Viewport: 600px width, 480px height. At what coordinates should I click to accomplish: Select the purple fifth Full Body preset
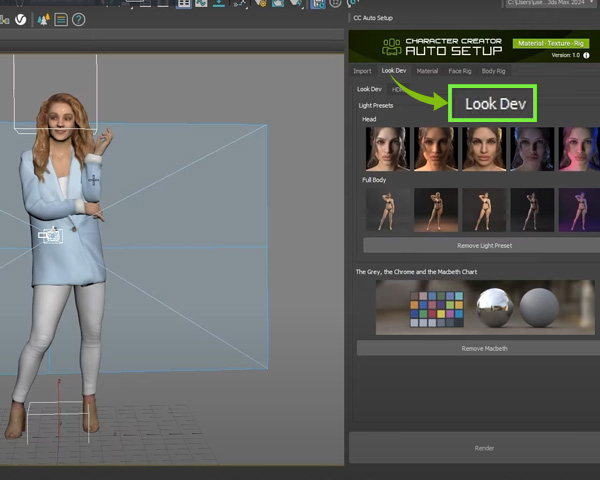pyautogui.click(x=579, y=210)
